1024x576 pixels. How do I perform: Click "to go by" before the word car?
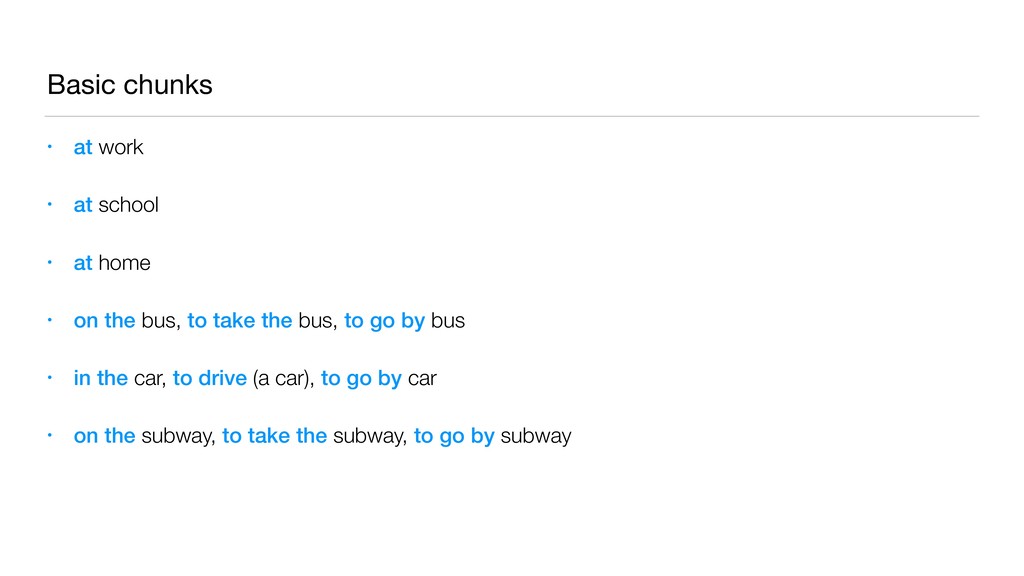point(361,379)
